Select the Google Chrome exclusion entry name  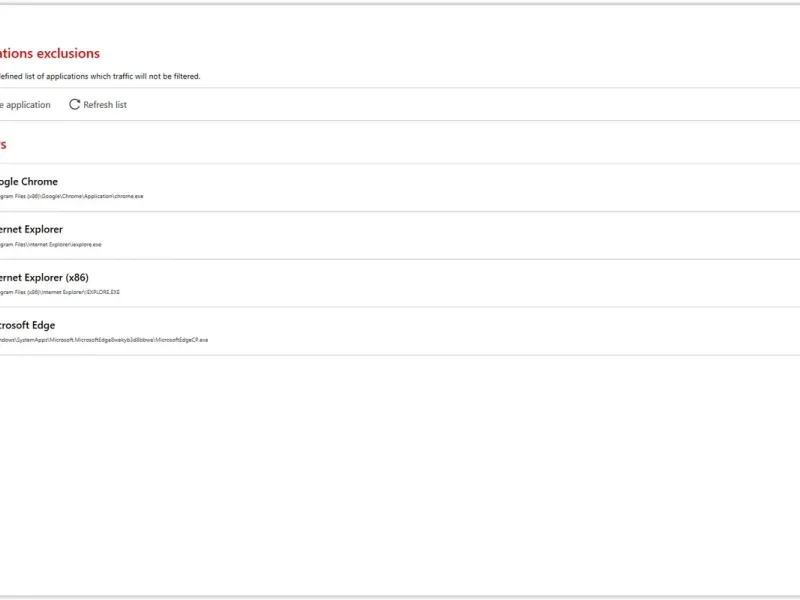(29, 182)
